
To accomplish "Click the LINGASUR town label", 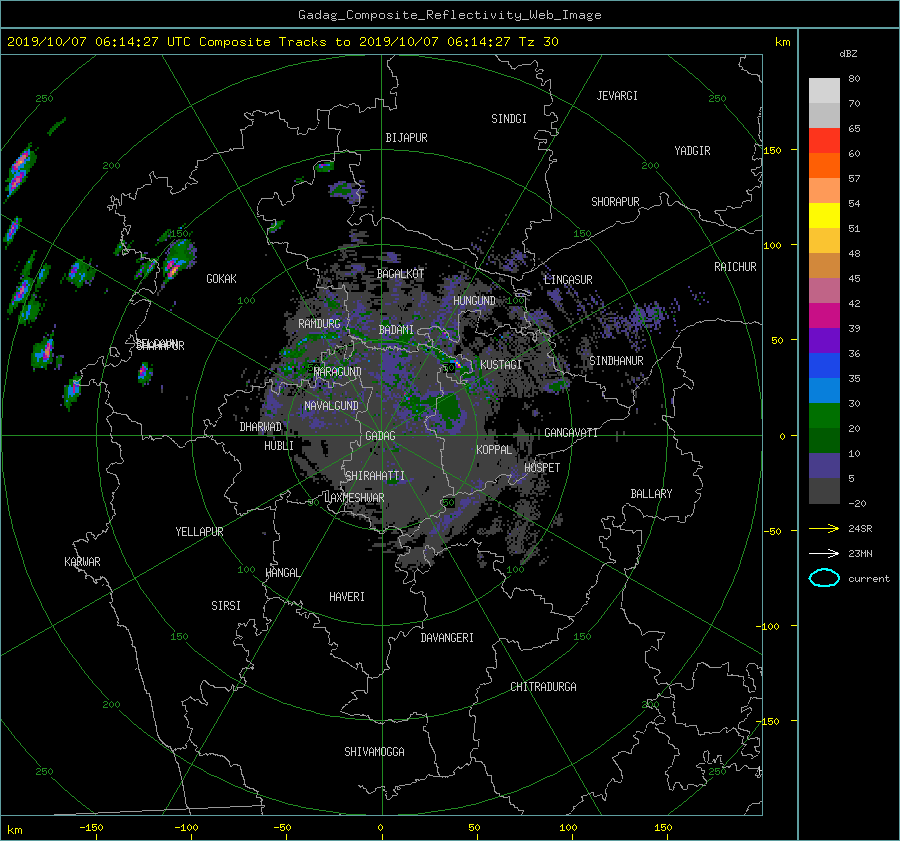I will click(568, 280).
